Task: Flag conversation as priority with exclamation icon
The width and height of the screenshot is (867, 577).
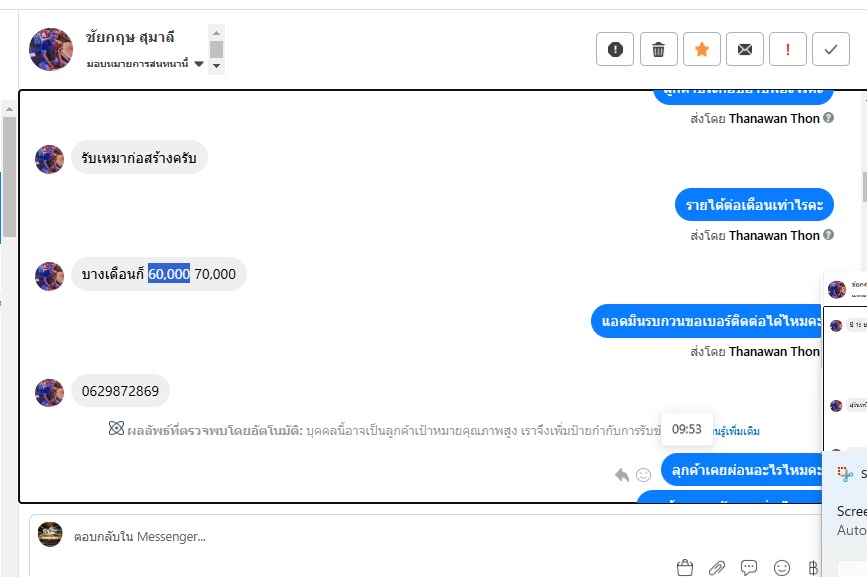Action: [x=788, y=49]
